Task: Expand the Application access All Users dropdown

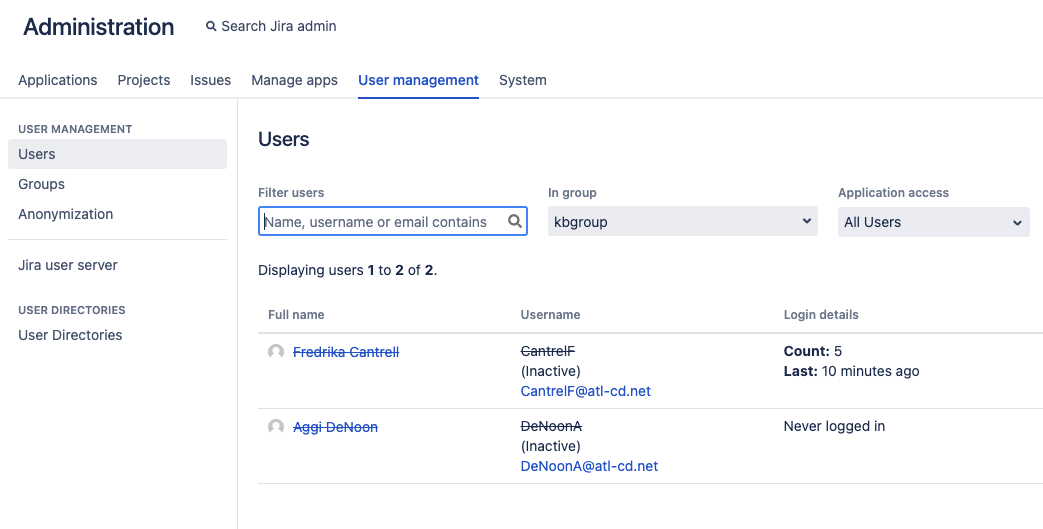Action: pos(934,222)
